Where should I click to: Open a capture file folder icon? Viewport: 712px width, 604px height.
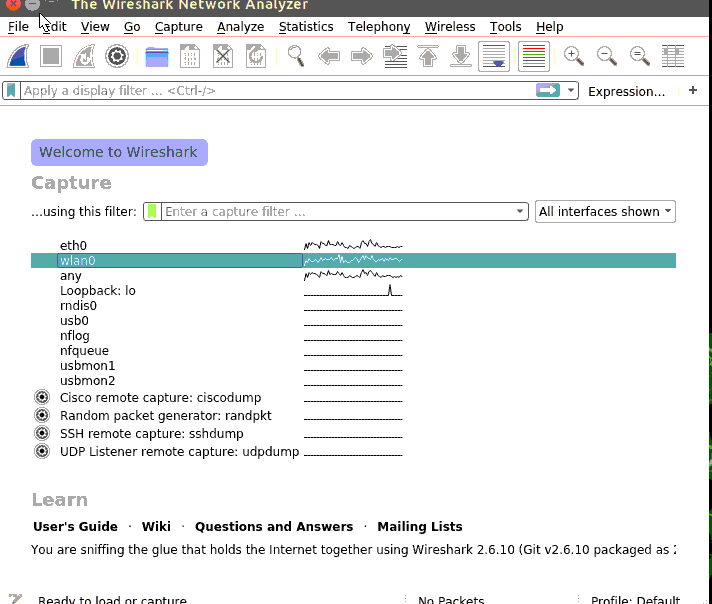pyautogui.click(x=157, y=56)
